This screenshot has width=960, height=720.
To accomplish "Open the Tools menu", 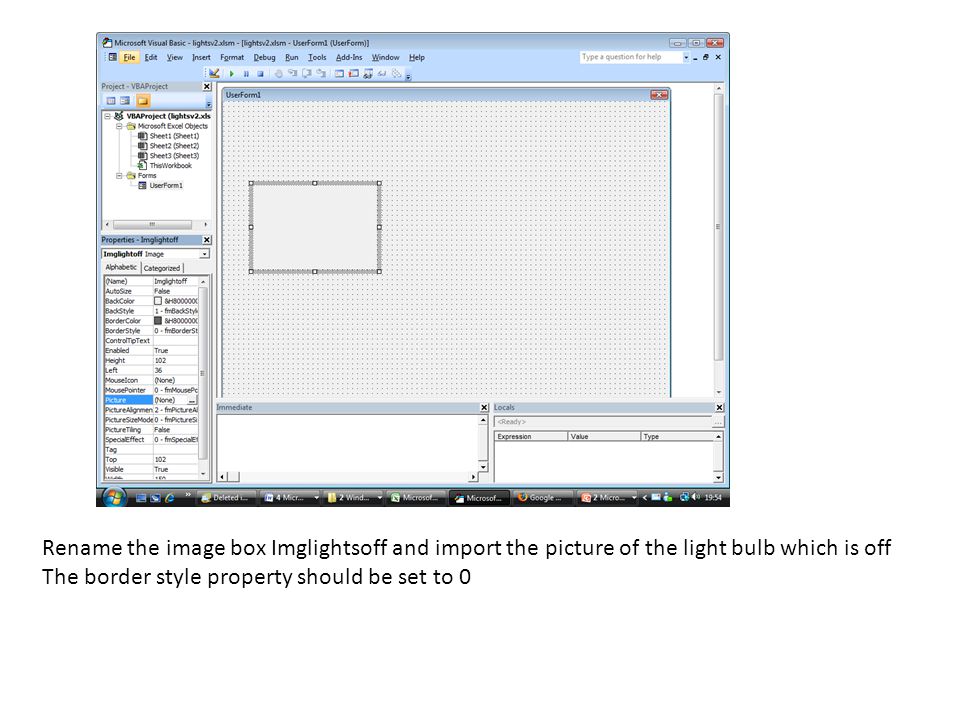I will (x=317, y=58).
